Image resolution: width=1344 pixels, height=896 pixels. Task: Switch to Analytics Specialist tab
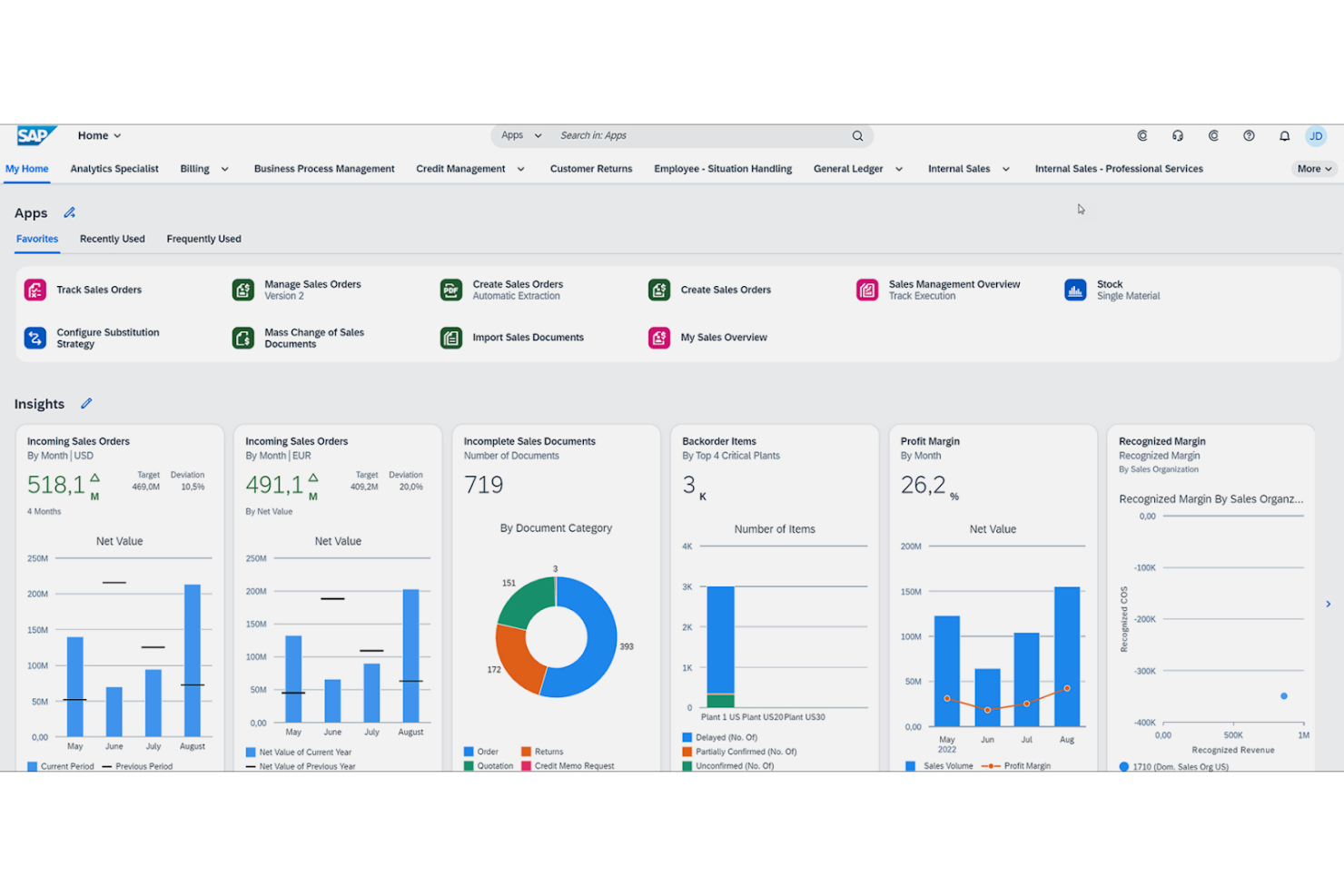(x=114, y=169)
